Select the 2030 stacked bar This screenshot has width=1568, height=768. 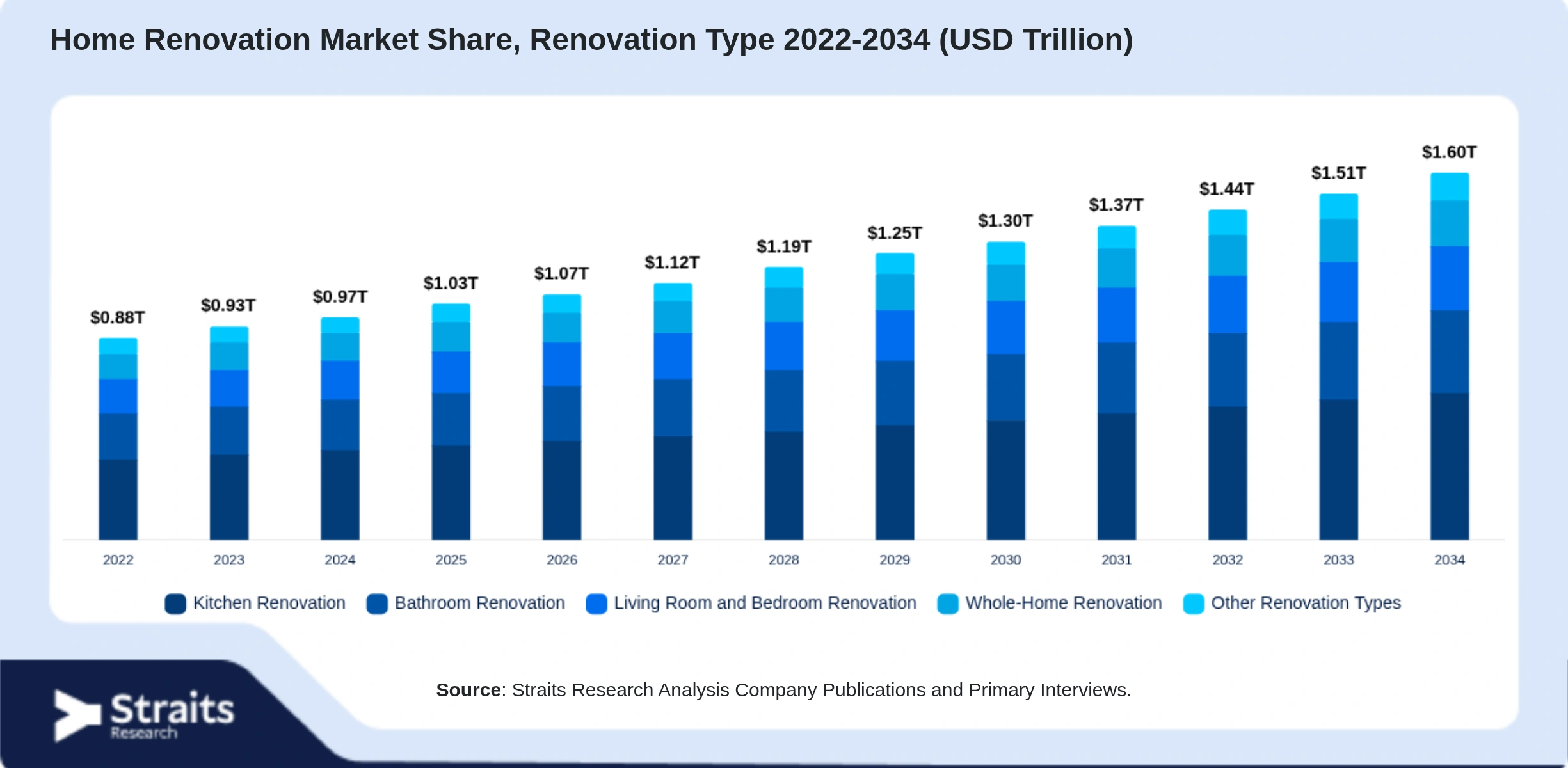click(x=1006, y=391)
